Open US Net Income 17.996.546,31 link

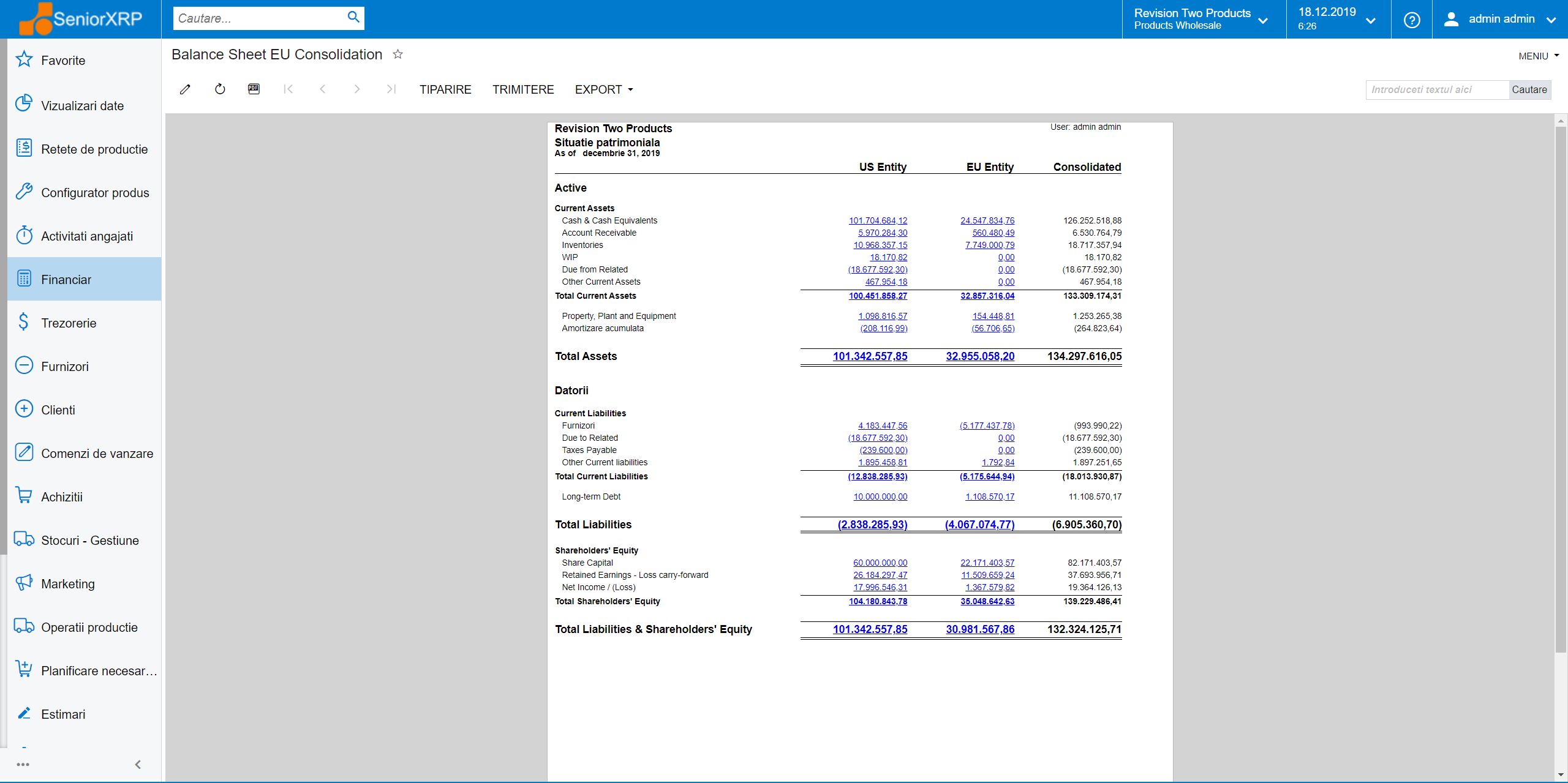(880, 587)
